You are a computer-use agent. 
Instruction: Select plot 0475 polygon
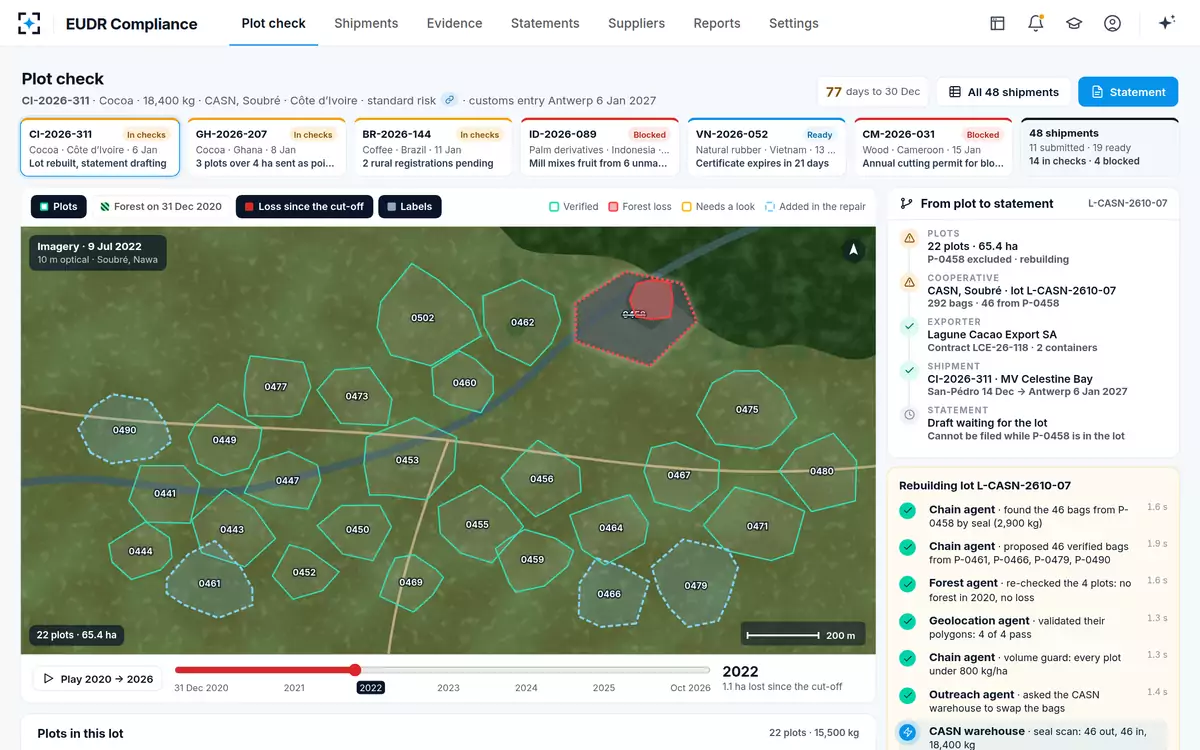point(746,409)
